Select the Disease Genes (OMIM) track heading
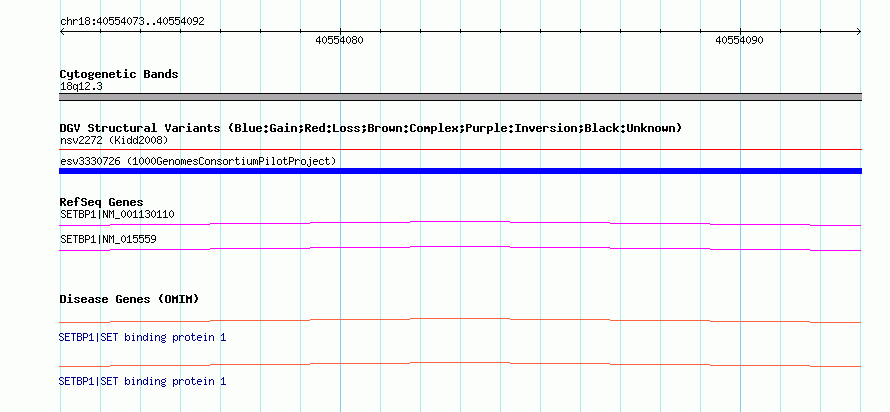Viewport: 890px width, 412px height. (129, 299)
